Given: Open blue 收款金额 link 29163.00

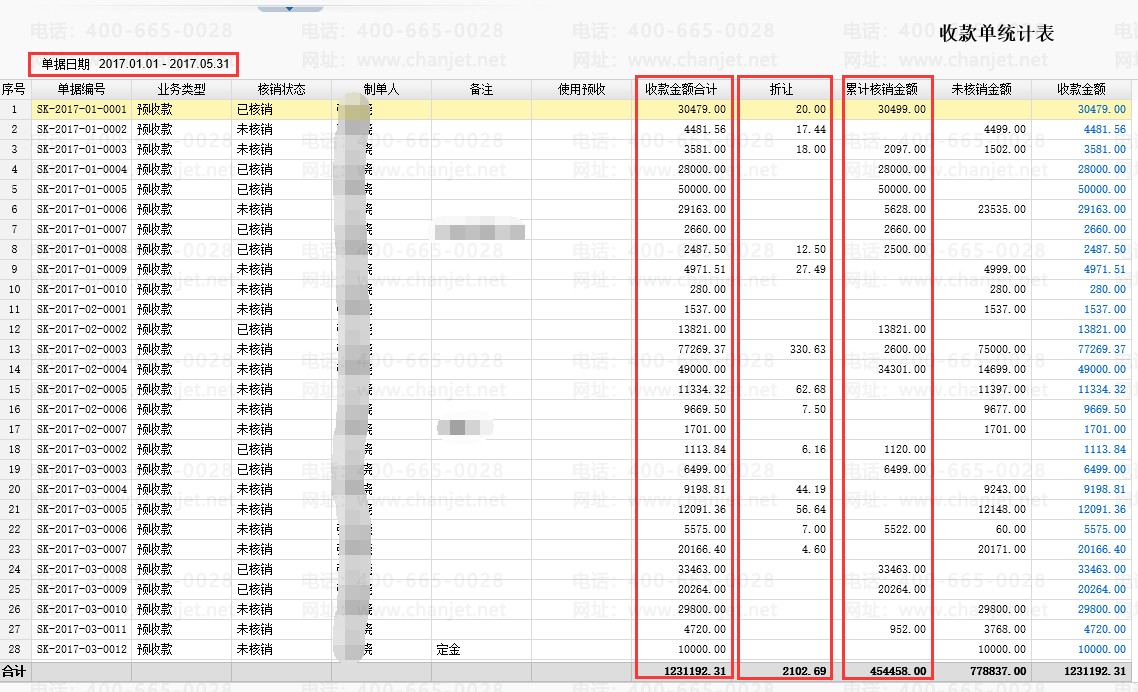Looking at the screenshot, I should [x=1102, y=209].
